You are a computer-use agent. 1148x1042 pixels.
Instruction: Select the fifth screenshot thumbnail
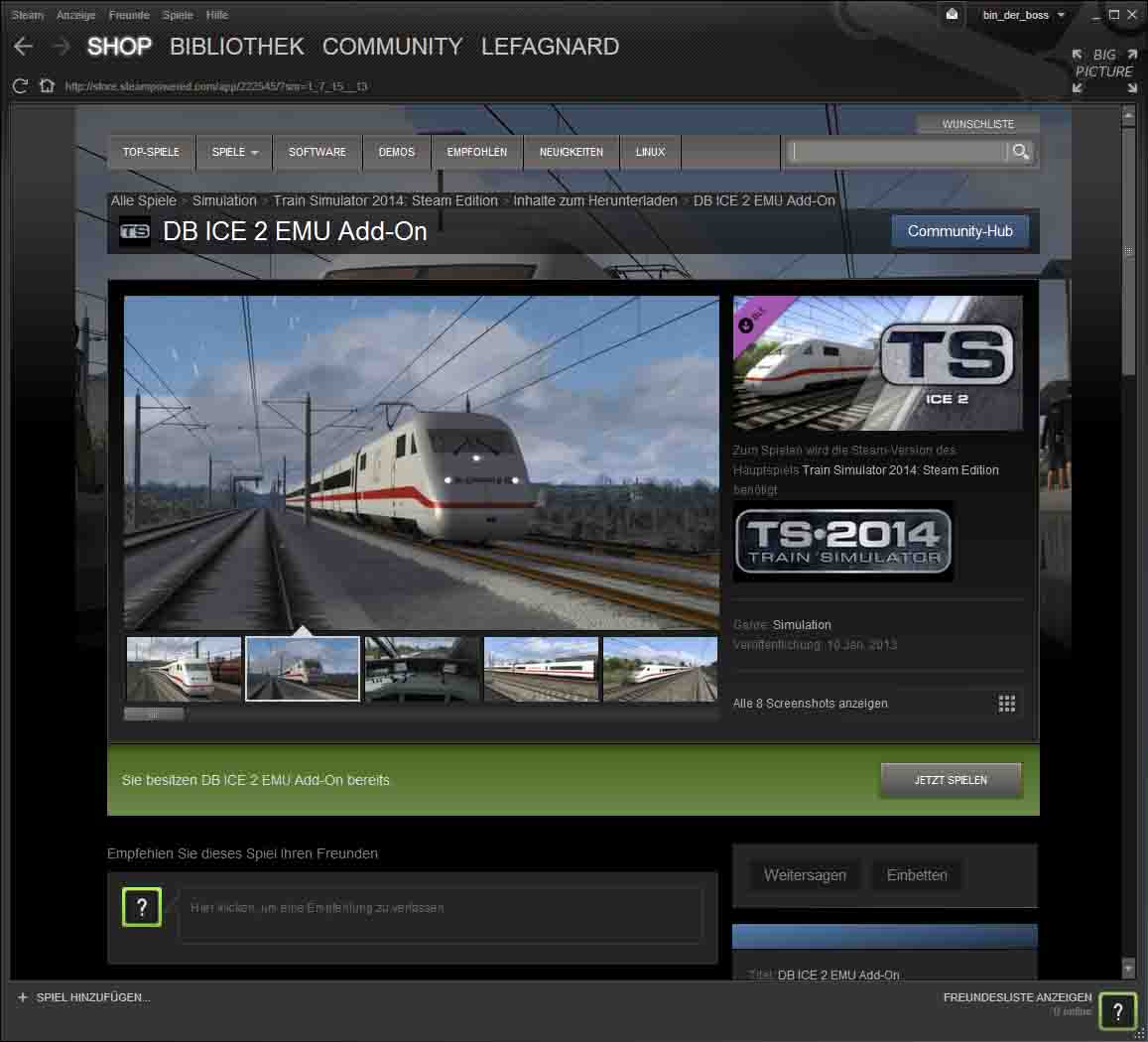coord(660,669)
